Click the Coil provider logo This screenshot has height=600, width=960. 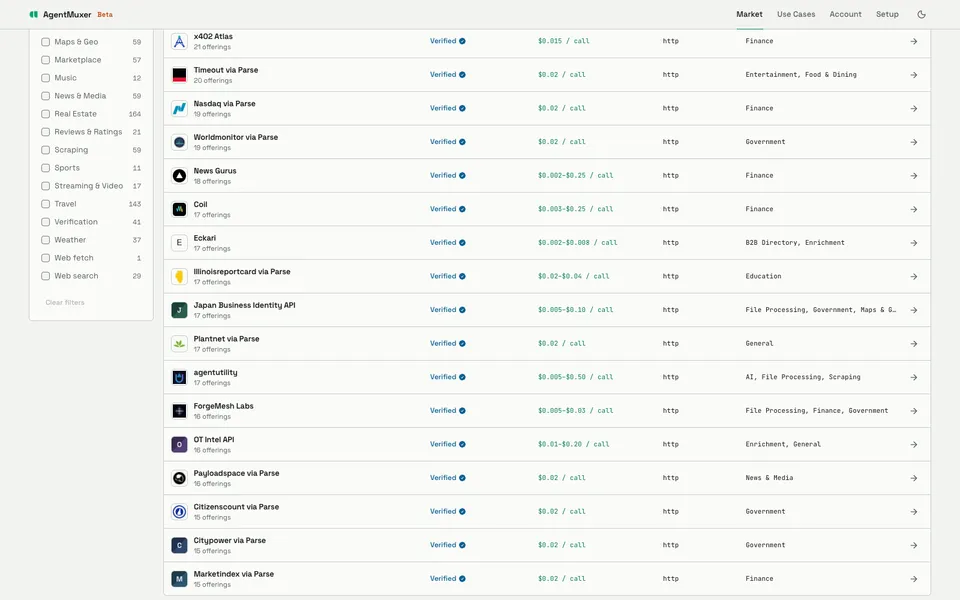tap(179, 209)
